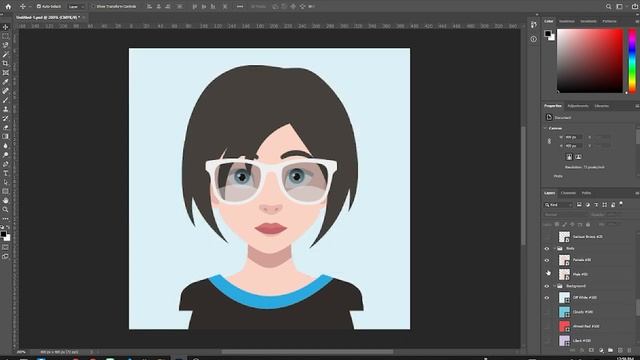Screen dimensions: 640x360
Task: Show the Almost Red layer
Action: click(547, 326)
